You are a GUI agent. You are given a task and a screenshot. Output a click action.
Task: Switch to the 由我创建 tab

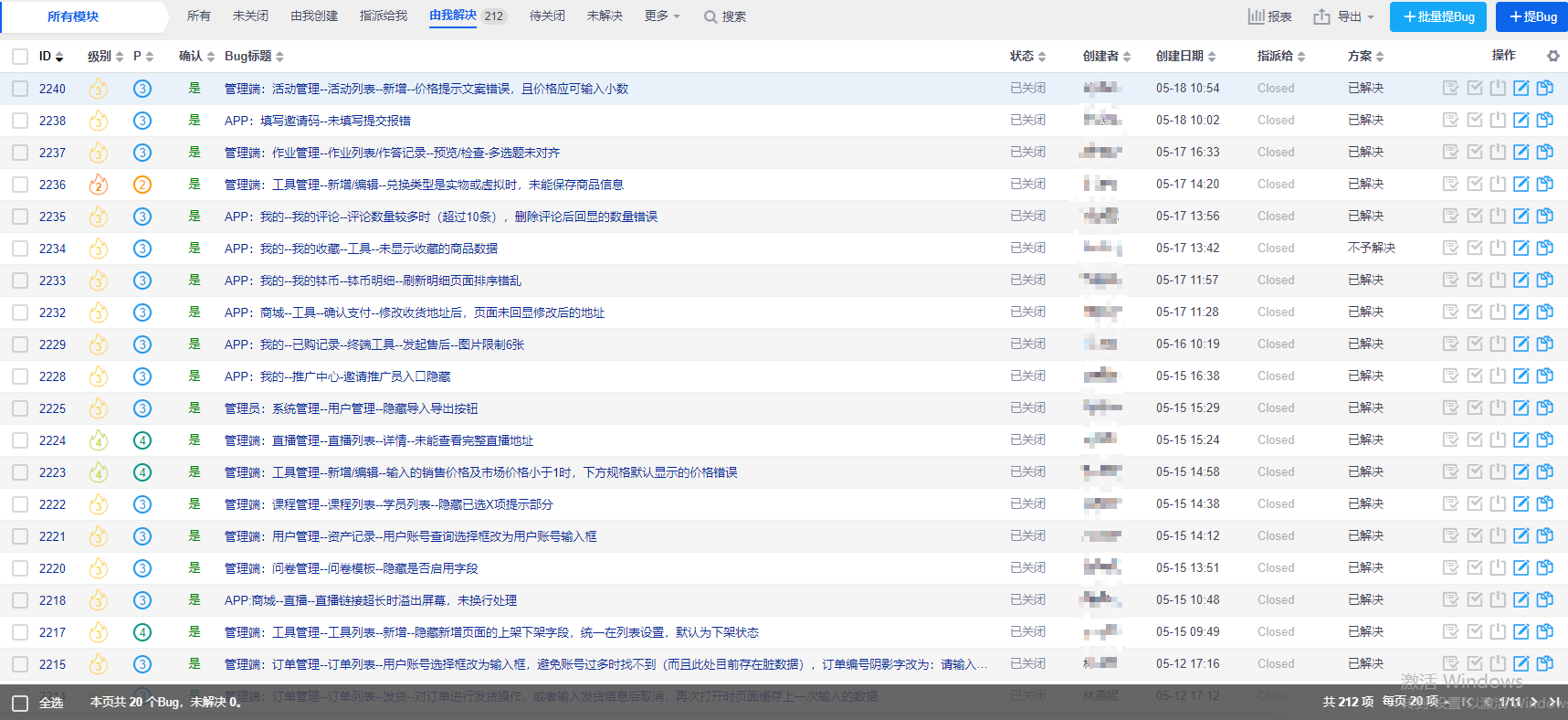(314, 16)
